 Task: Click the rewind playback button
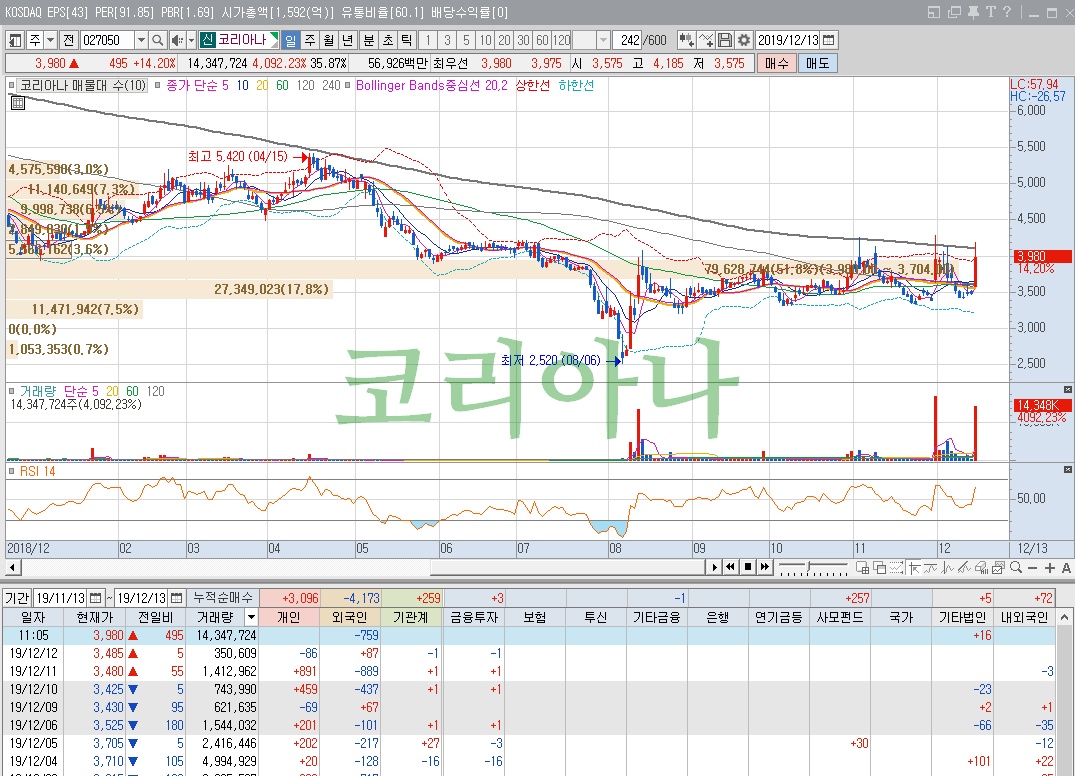click(730, 567)
